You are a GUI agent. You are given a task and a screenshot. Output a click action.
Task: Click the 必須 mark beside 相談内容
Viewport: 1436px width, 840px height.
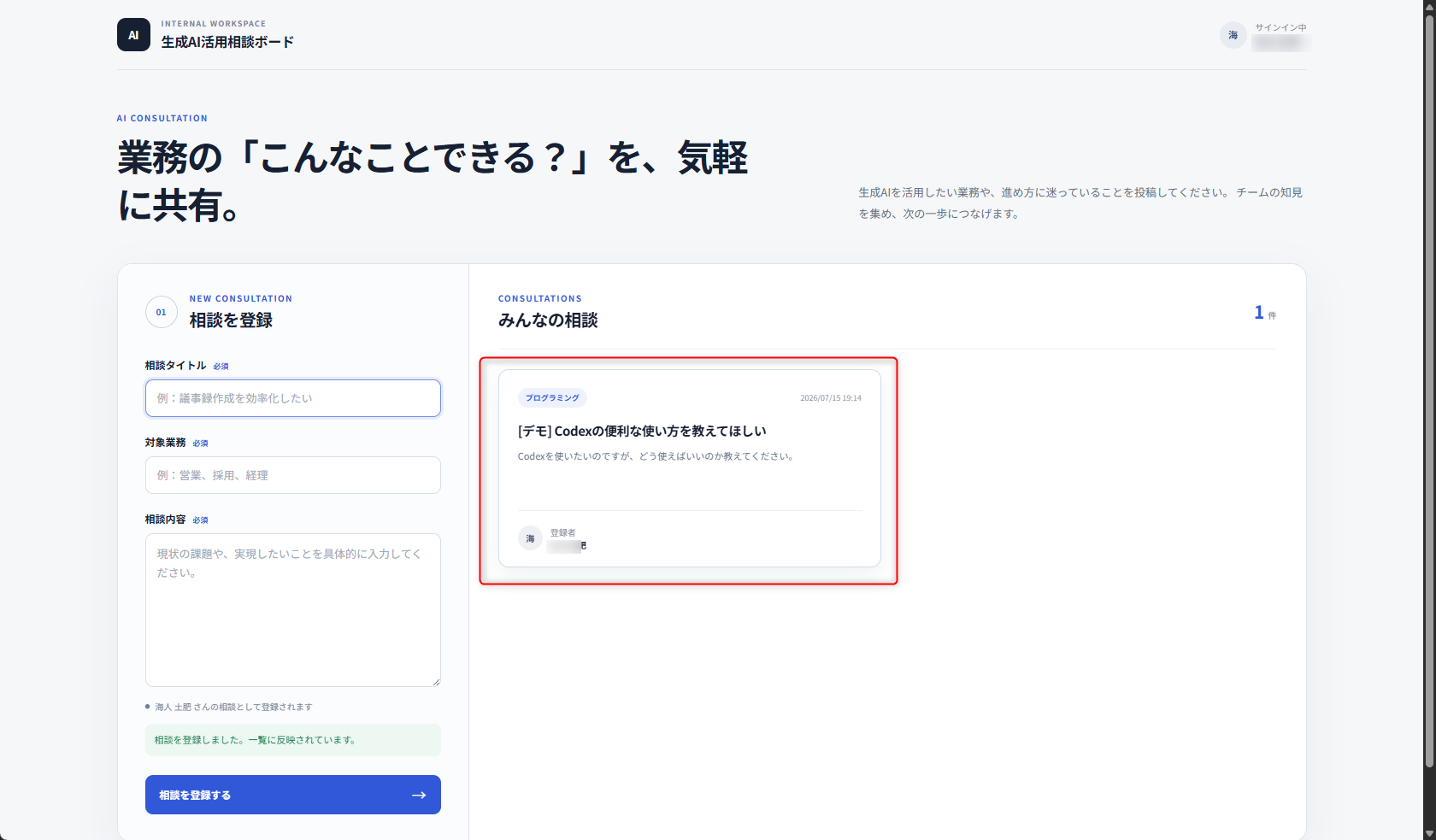201,520
